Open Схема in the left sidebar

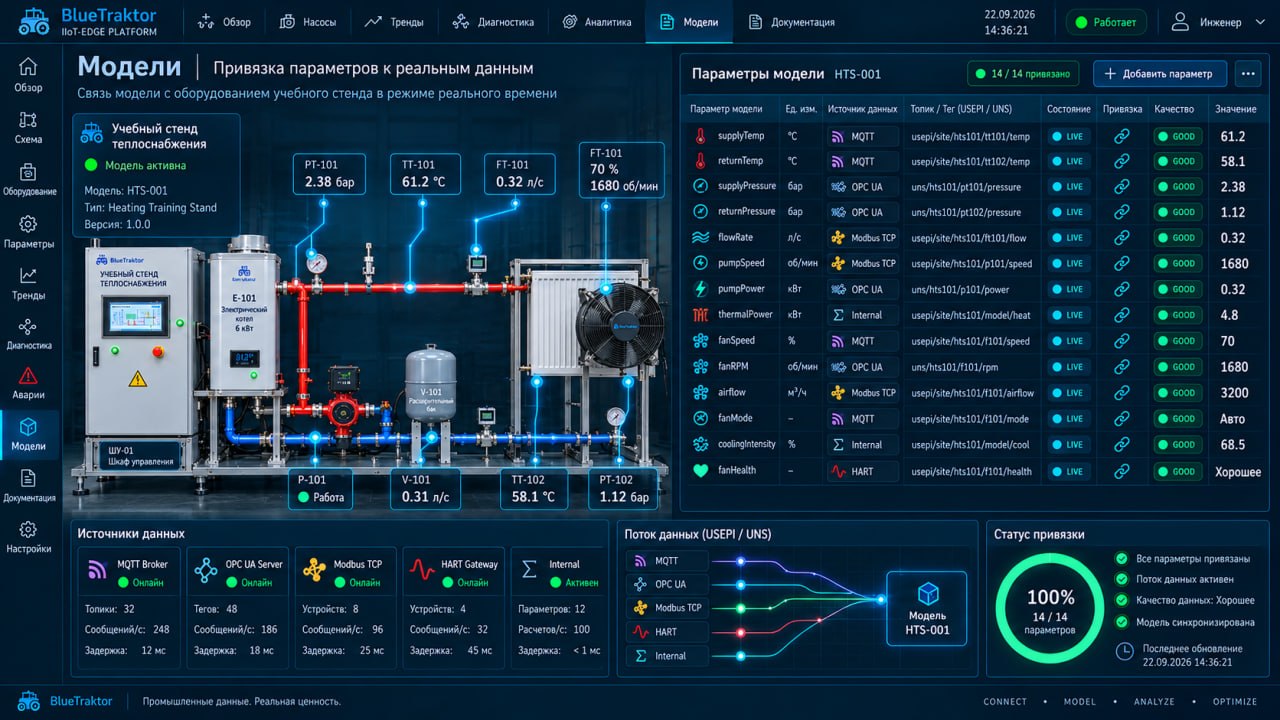pyautogui.click(x=28, y=127)
